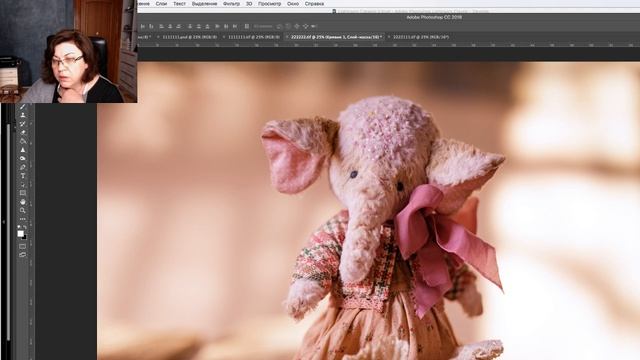Activate the 3D Pan mode icon

296,26
